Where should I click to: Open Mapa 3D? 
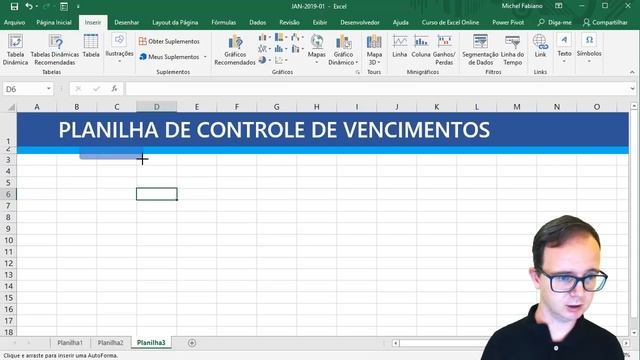374,50
